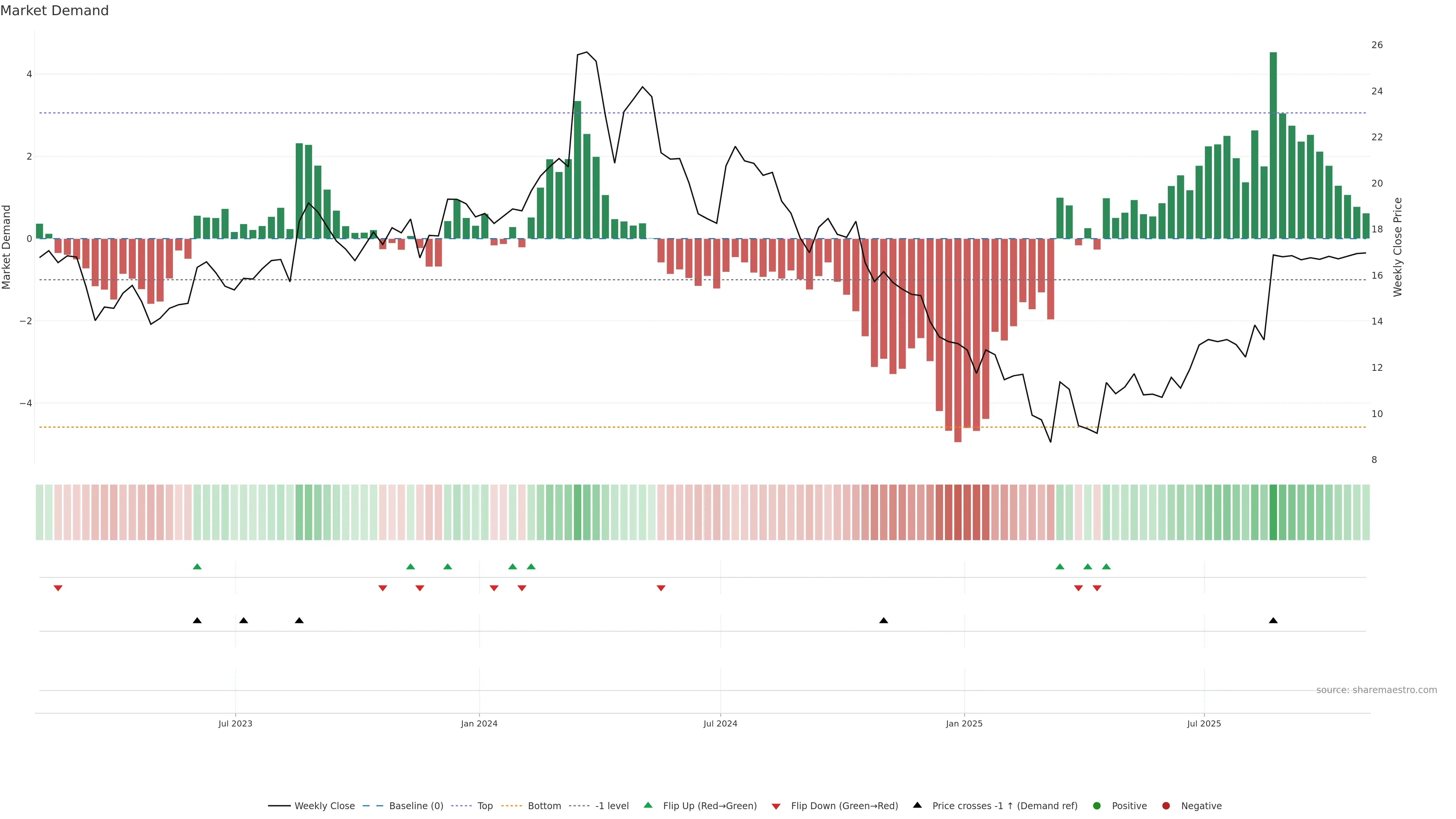Click the Jan 2025 axis label
The height and width of the screenshot is (819, 1456).
point(964,723)
